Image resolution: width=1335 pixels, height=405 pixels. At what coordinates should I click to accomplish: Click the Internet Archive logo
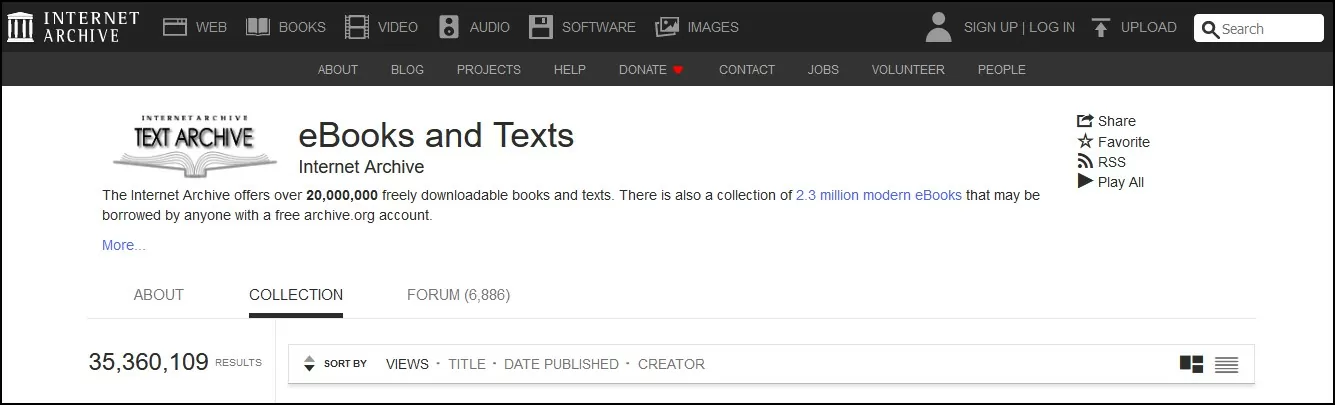click(x=72, y=27)
